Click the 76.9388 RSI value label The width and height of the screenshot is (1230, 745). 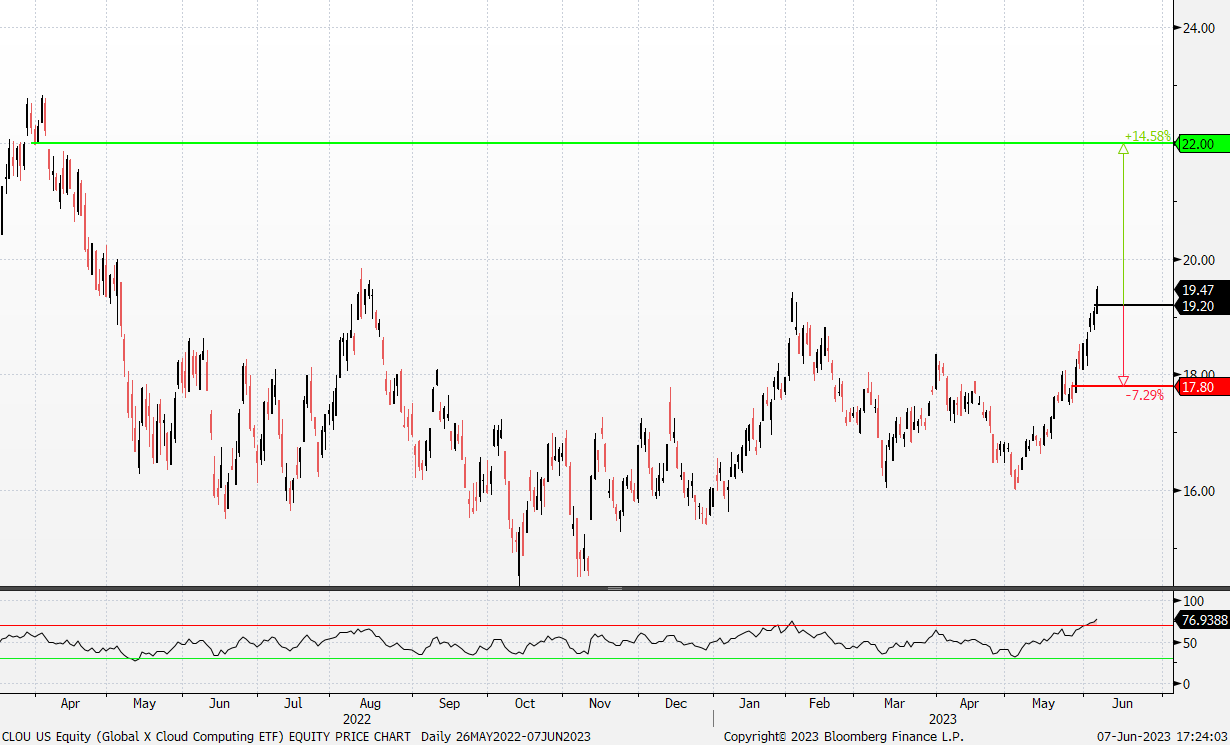1203,620
